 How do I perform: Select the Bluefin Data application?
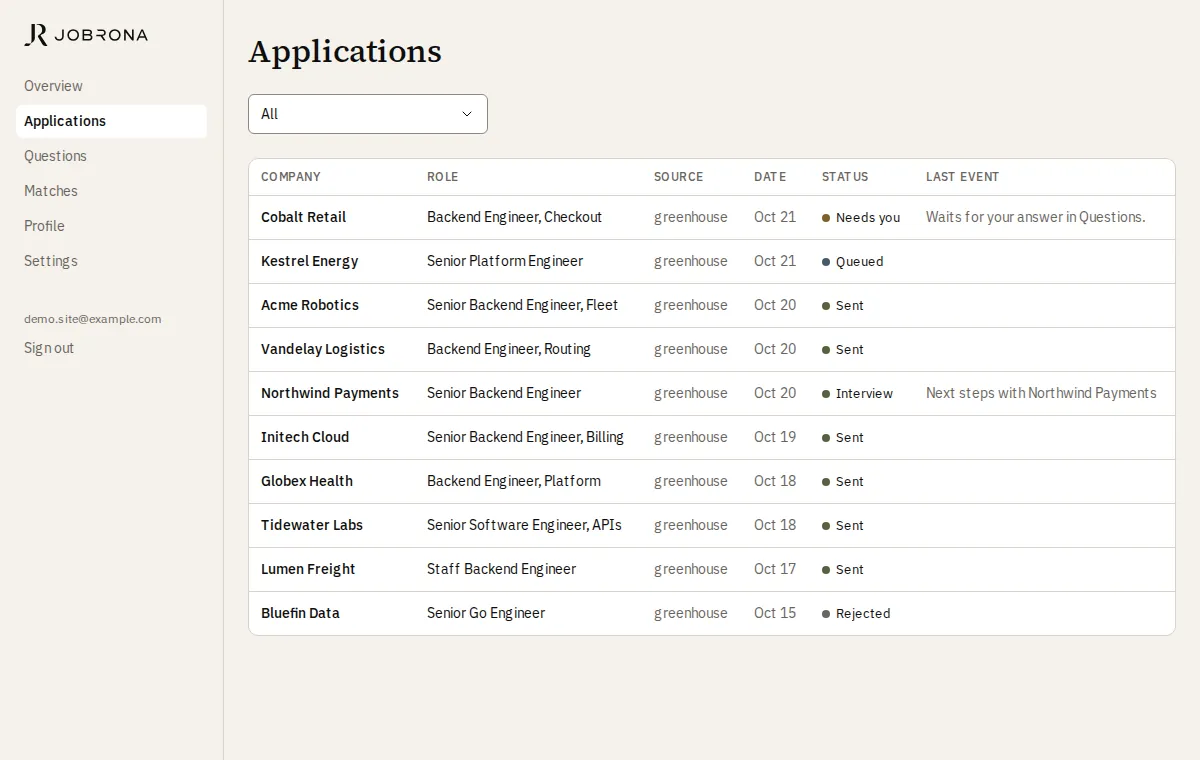point(712,613)
